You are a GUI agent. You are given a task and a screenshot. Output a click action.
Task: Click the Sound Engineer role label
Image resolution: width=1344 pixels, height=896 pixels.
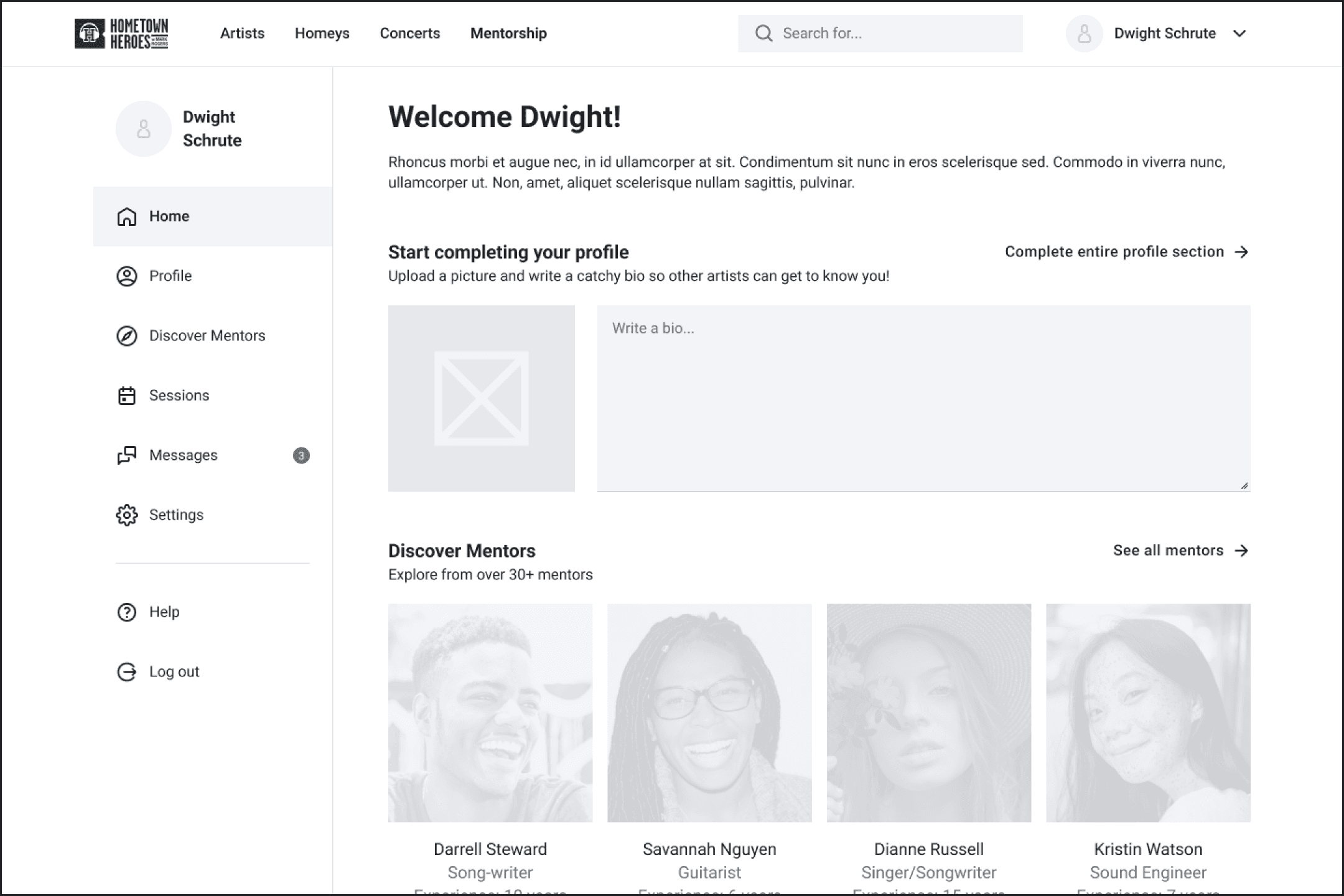pos(1148,873)
